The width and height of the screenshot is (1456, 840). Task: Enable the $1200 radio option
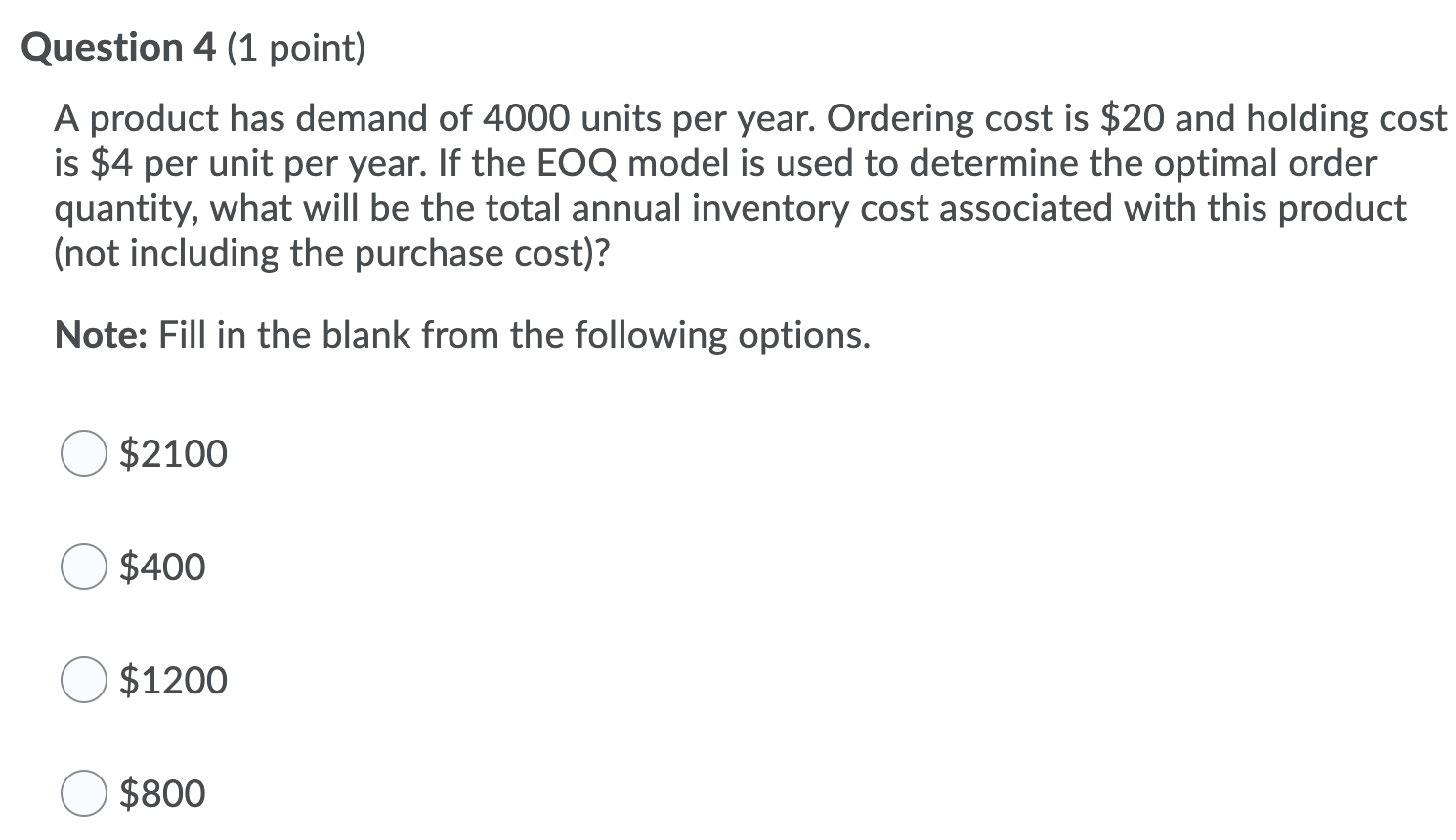click(83, 680)
